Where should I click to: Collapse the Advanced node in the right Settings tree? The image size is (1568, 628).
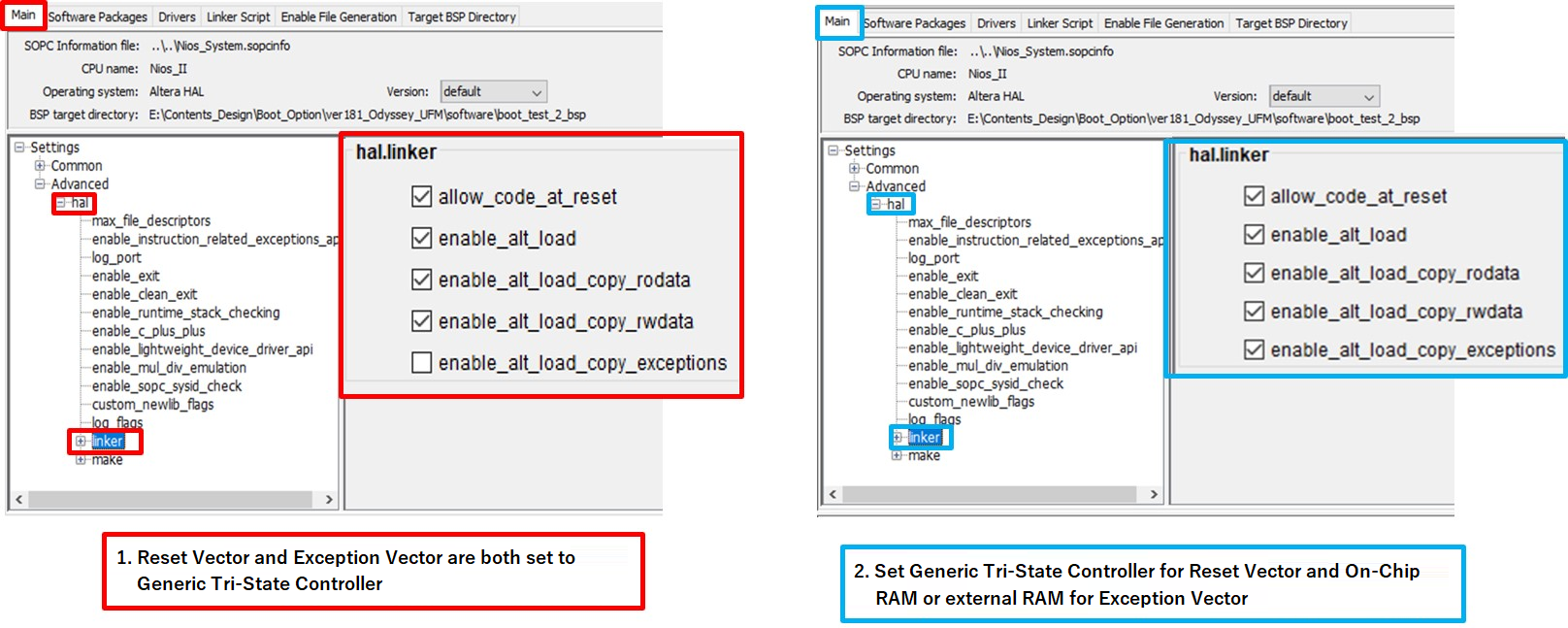854,186
